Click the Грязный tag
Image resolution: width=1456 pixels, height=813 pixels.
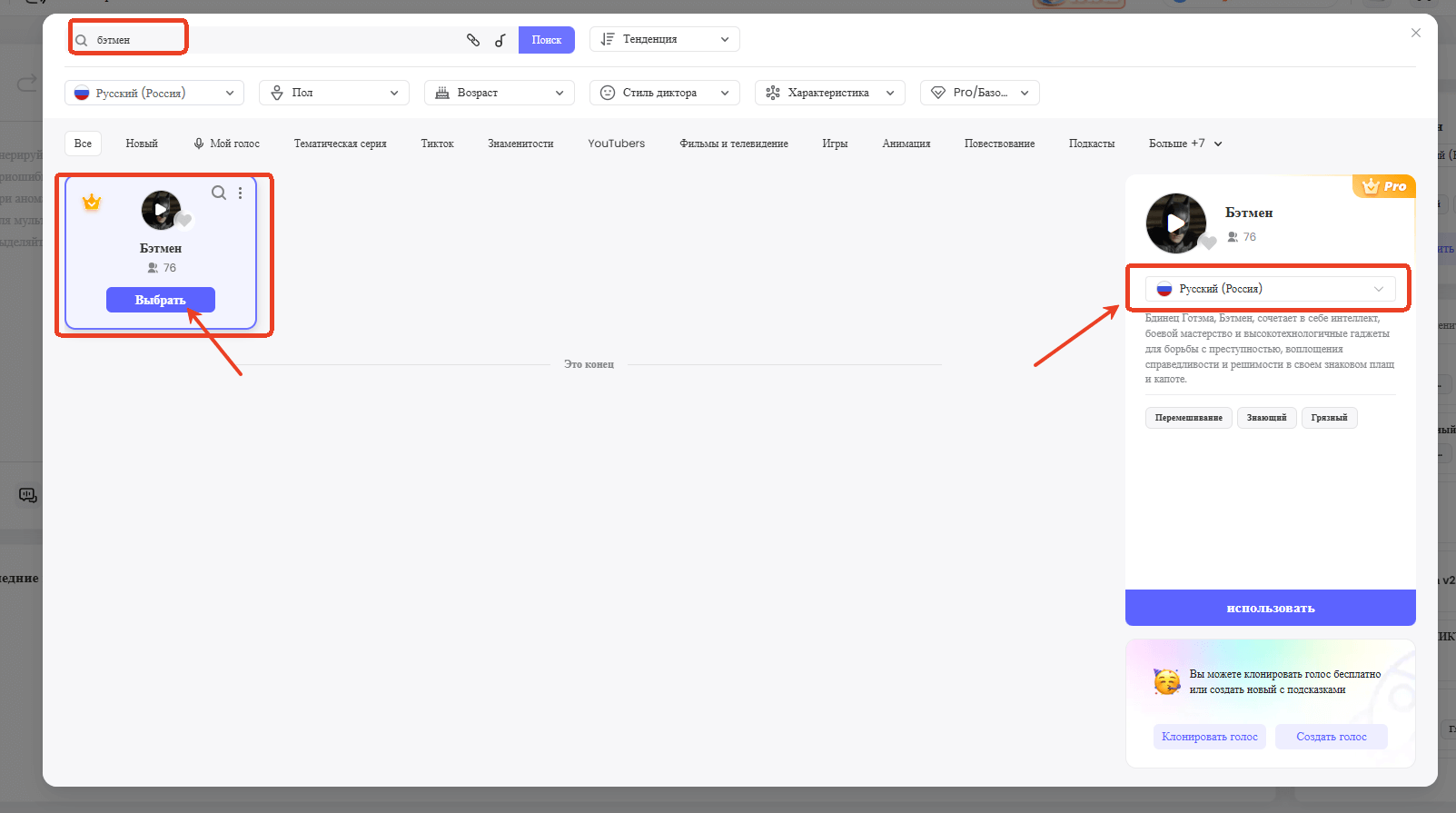click(x=1330, y=418)
